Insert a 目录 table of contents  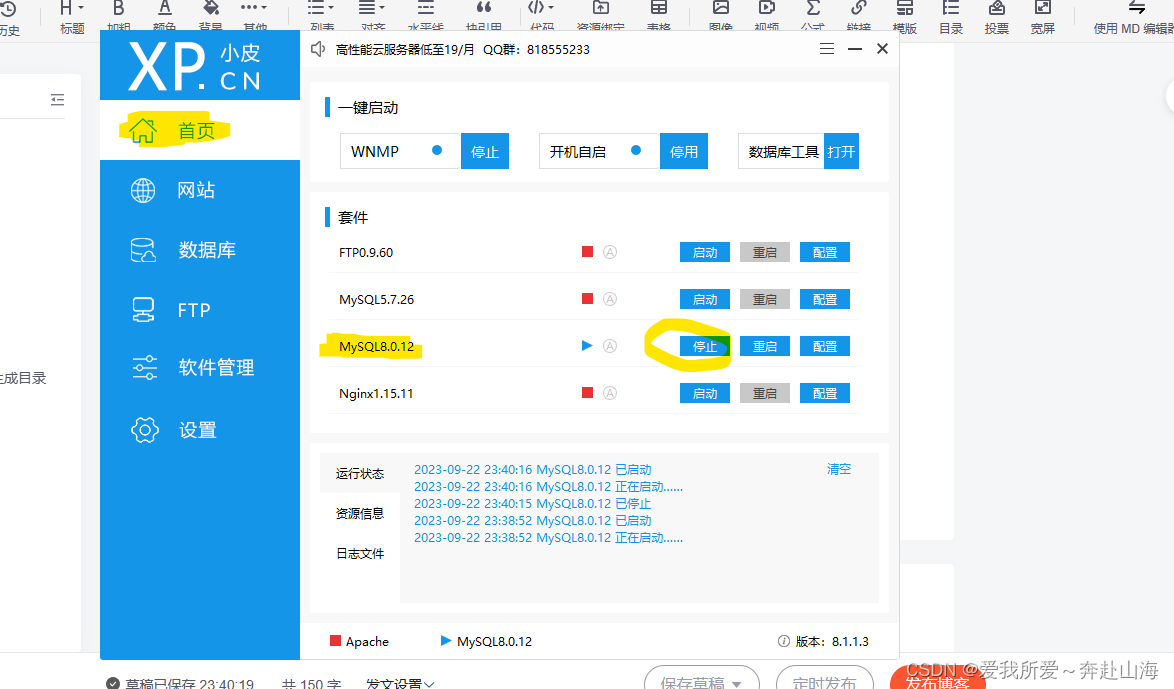click(x=951, y=16)
